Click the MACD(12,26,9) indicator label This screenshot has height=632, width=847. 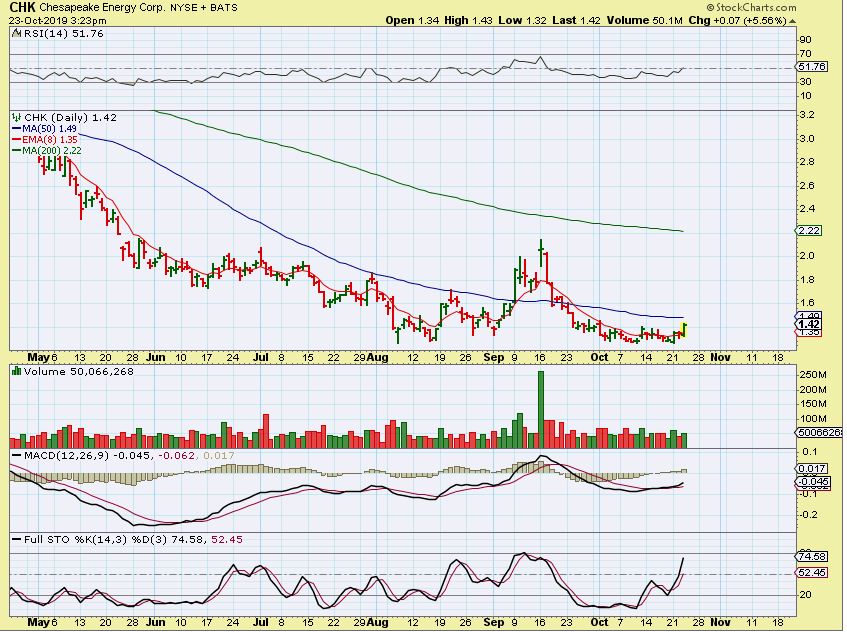(x=66, y=455)
